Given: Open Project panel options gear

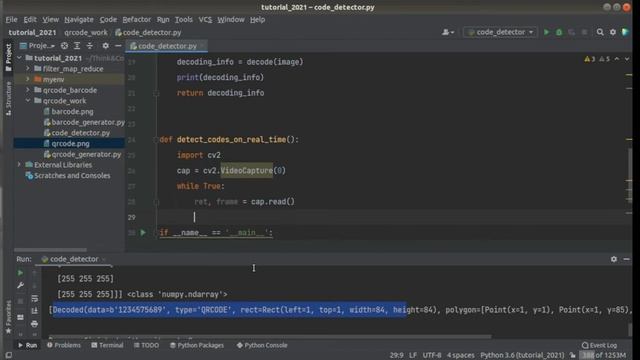Looking at the screenshot, I should [x=105, y=46].
